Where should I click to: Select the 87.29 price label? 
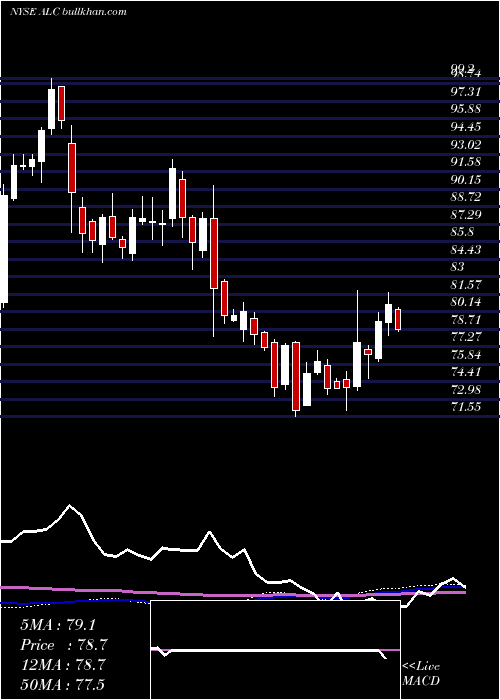pos(466,215)
